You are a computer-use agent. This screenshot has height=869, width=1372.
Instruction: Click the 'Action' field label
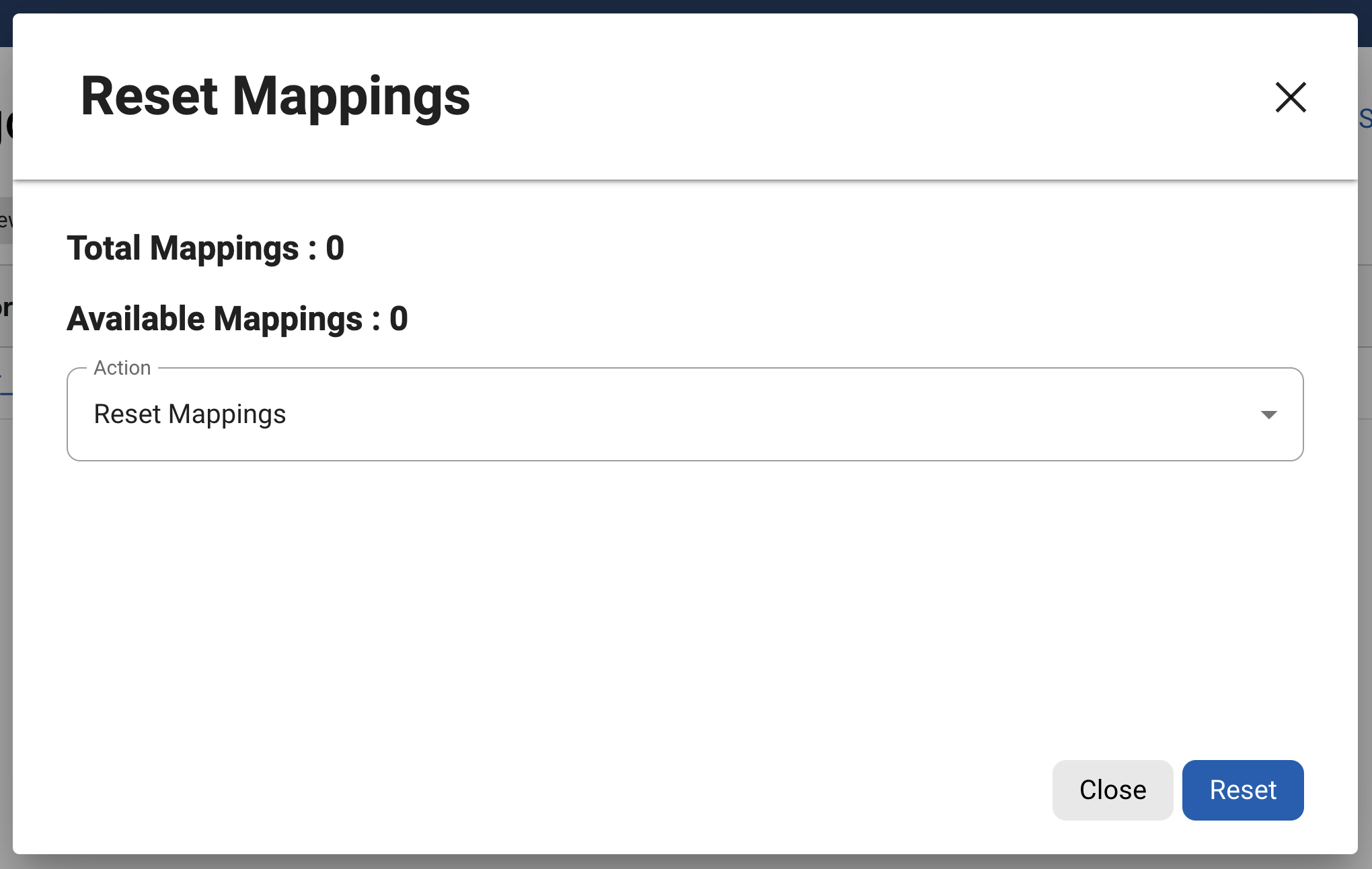(x=122, y=368)
